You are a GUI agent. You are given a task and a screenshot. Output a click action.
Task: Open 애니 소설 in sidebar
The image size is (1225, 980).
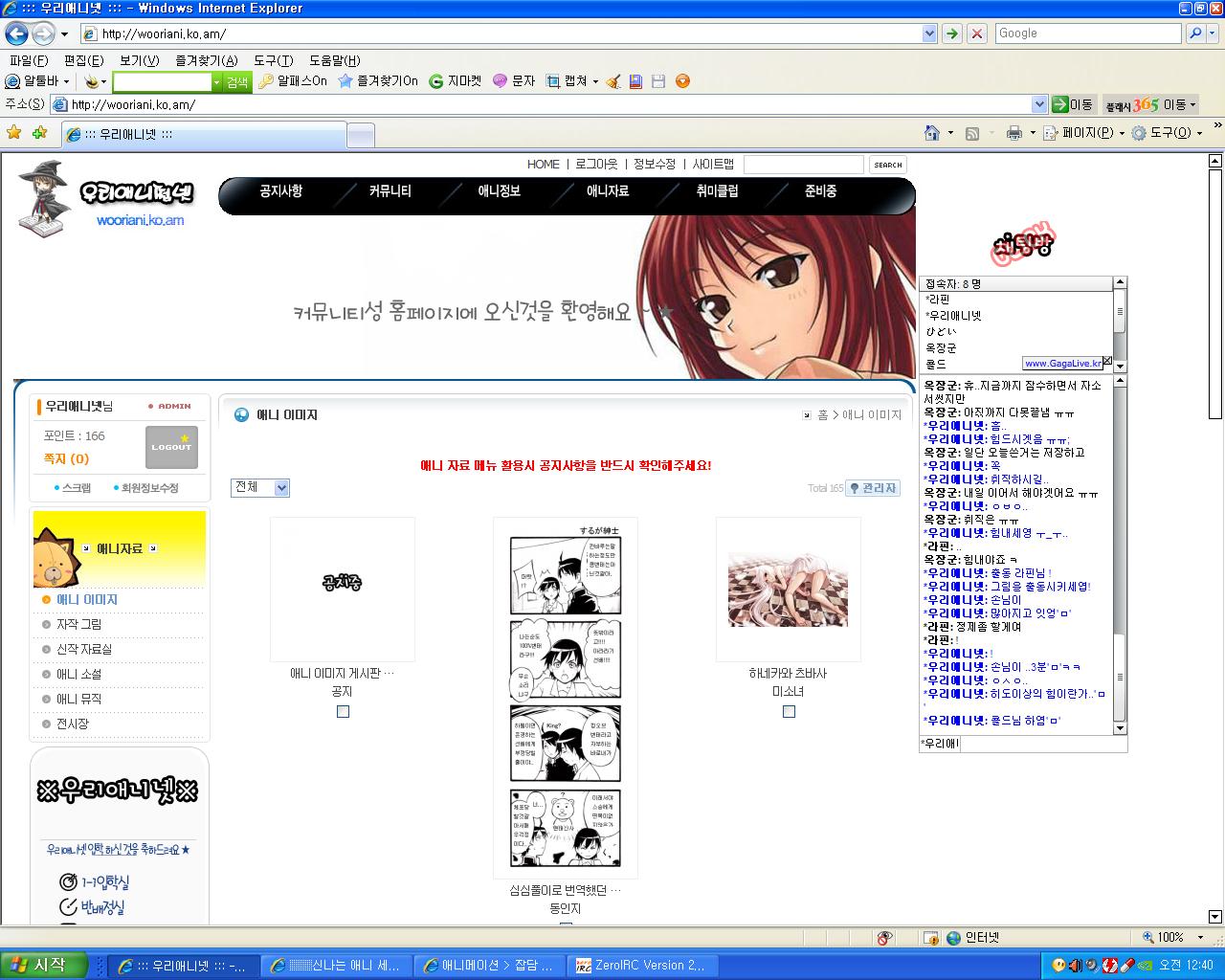pos(79,674)
